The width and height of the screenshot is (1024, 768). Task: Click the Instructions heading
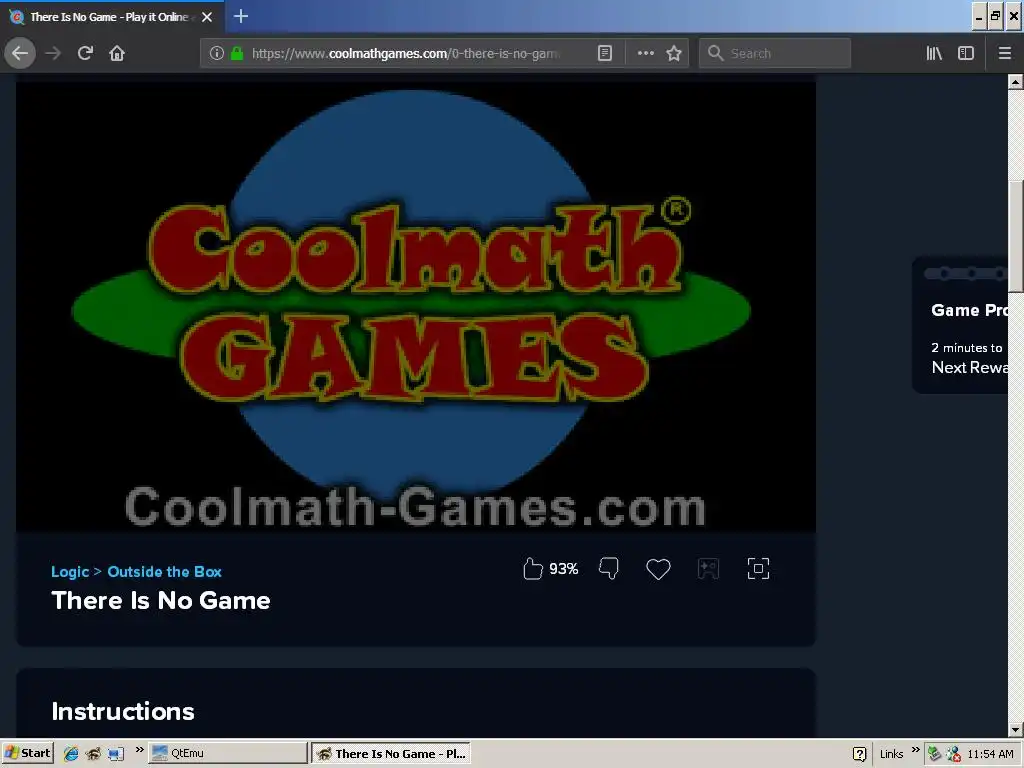click(x=123, y=711)
